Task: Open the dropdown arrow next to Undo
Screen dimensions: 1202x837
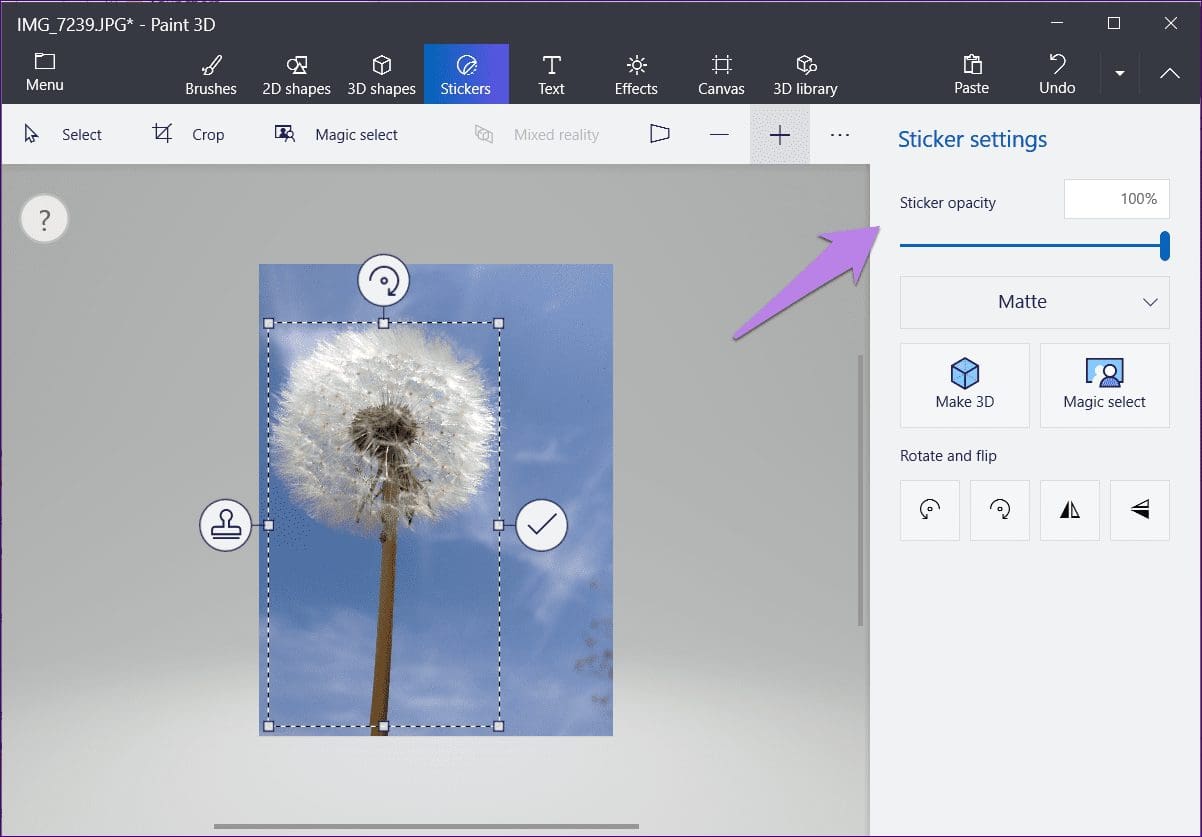Action: [x=1120, y=74]
